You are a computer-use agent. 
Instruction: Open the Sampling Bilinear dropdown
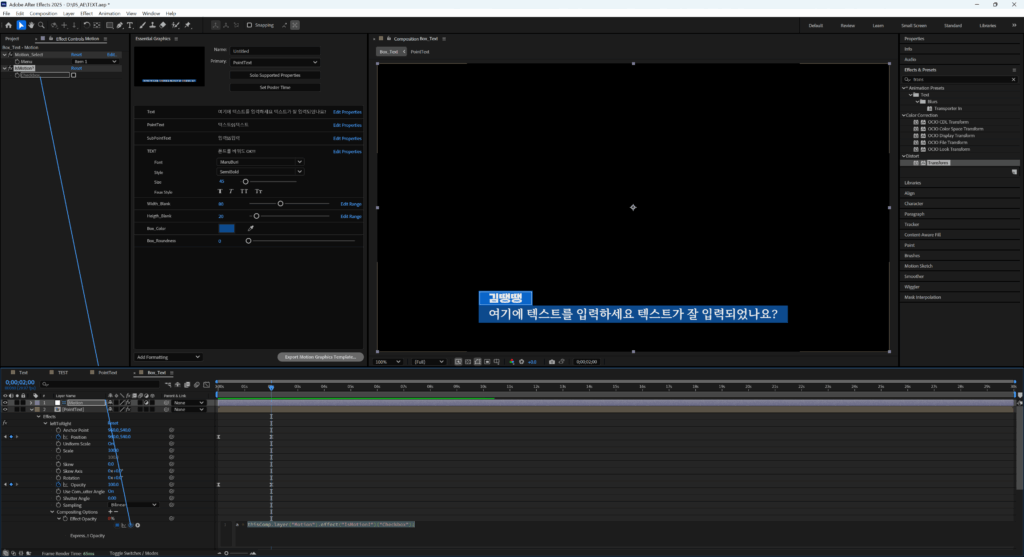(x=133, y=505)
